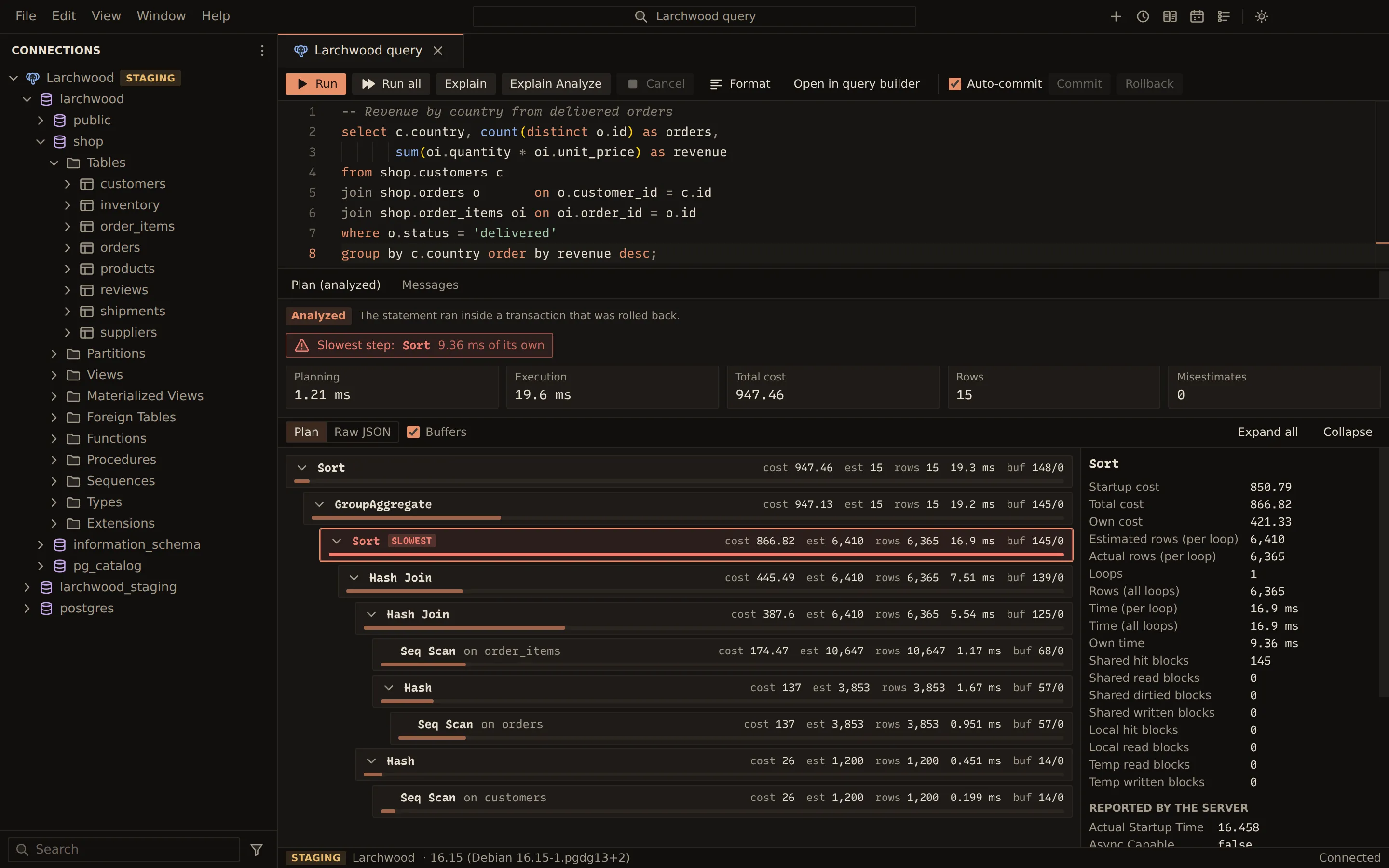
Task: Click the plus icon in top toolbar
Action: pos(1115,16)
